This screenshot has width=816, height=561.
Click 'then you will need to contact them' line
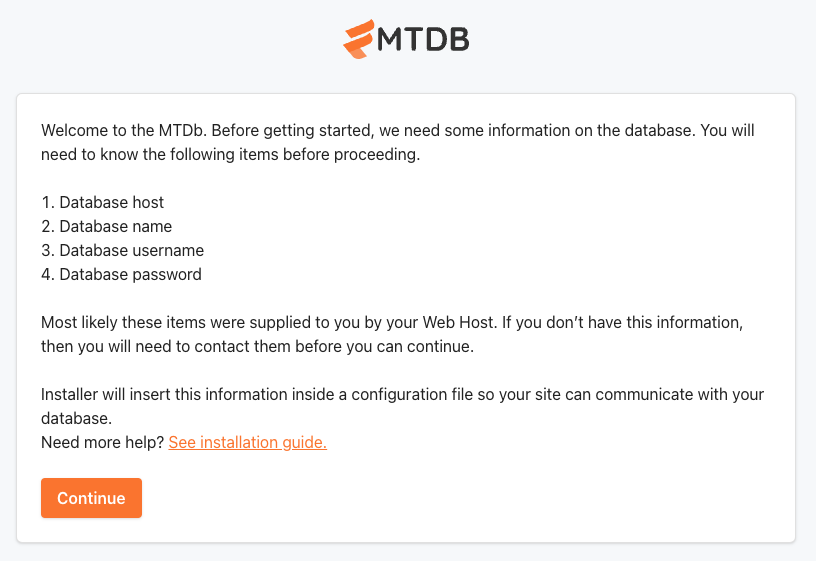pyautogui.click(x=258, y=347)
